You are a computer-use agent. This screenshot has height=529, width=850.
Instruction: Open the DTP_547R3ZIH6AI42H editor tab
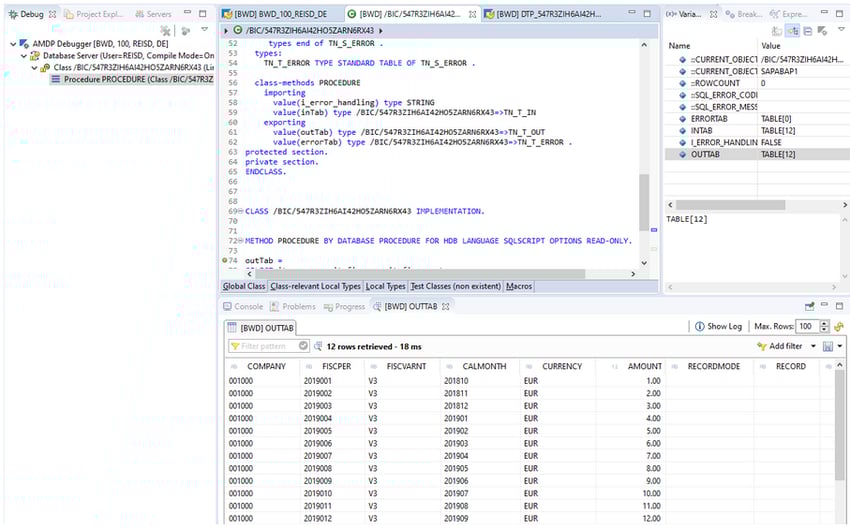click(x=543, y=14)
